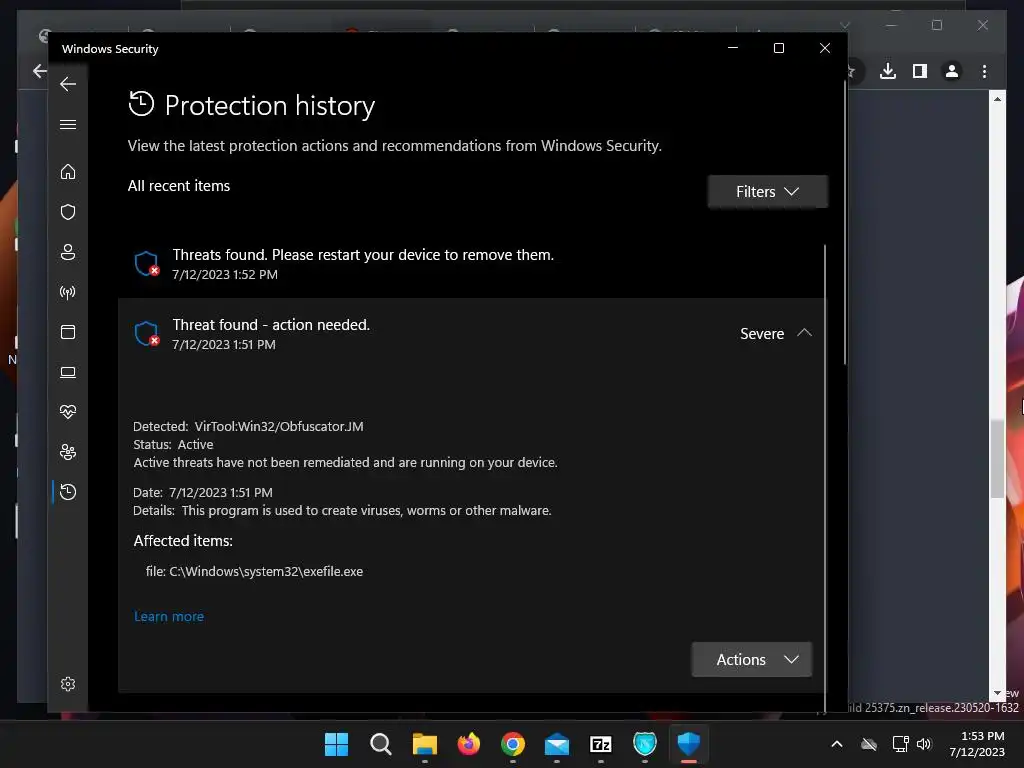Click the 'Severe' severity label

tap(761, 334)
